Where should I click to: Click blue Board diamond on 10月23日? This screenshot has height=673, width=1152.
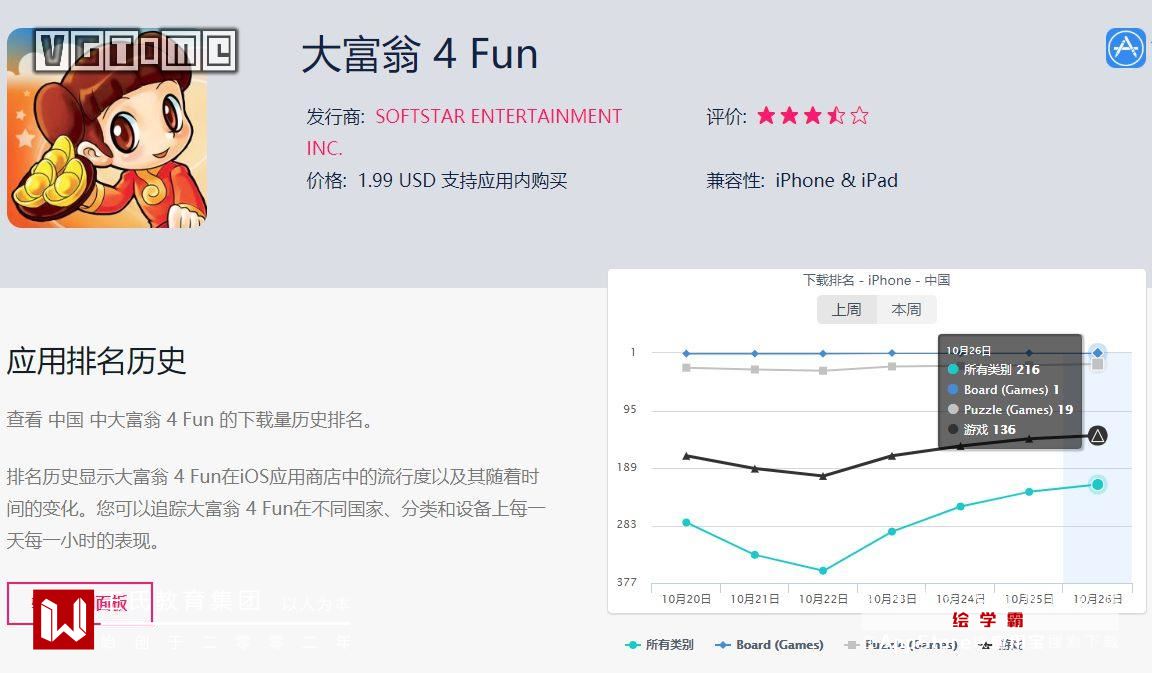[x=892, y=353]
